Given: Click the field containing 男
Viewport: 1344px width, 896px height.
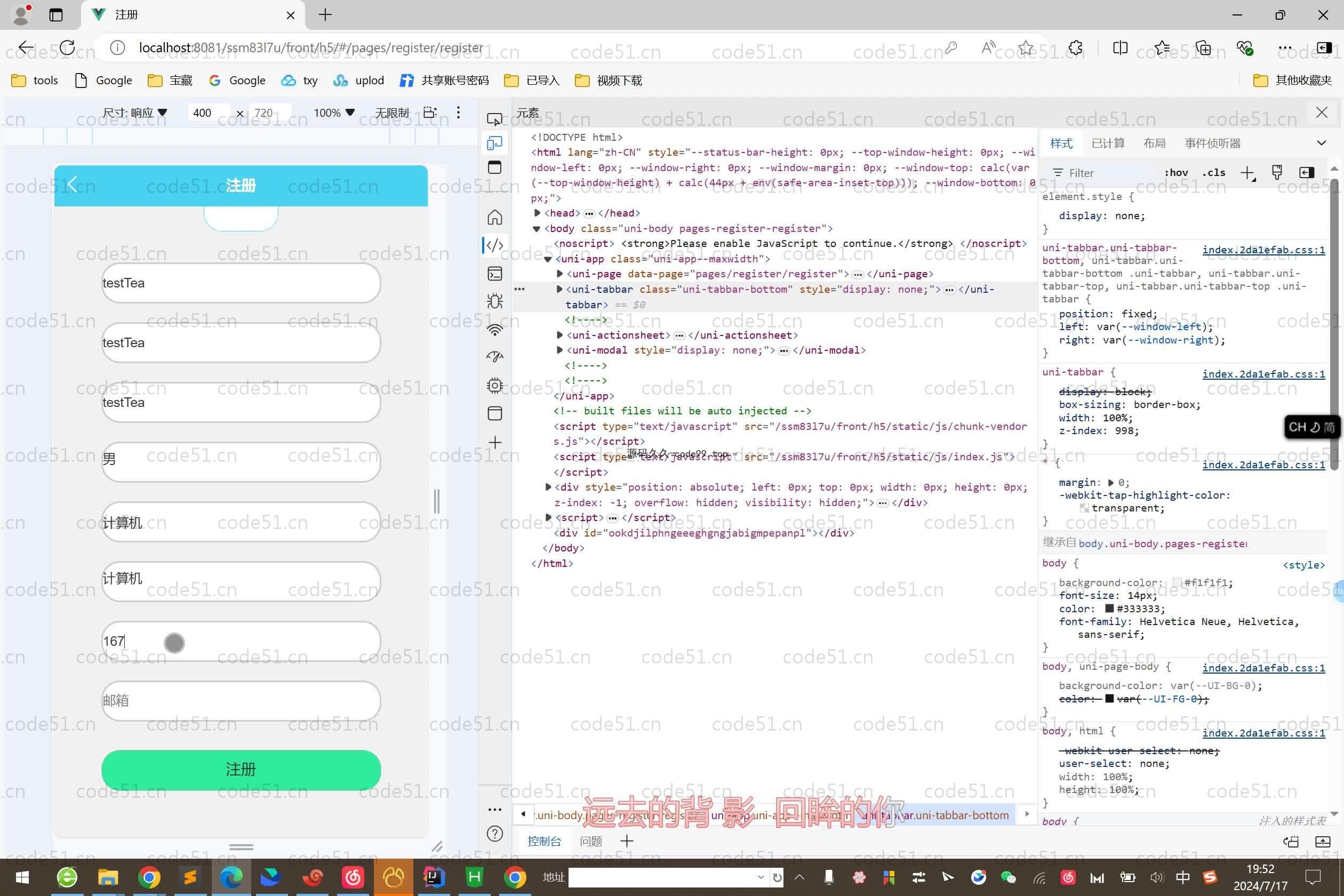Looking at the screenshot, I should [x=241, y=461].
